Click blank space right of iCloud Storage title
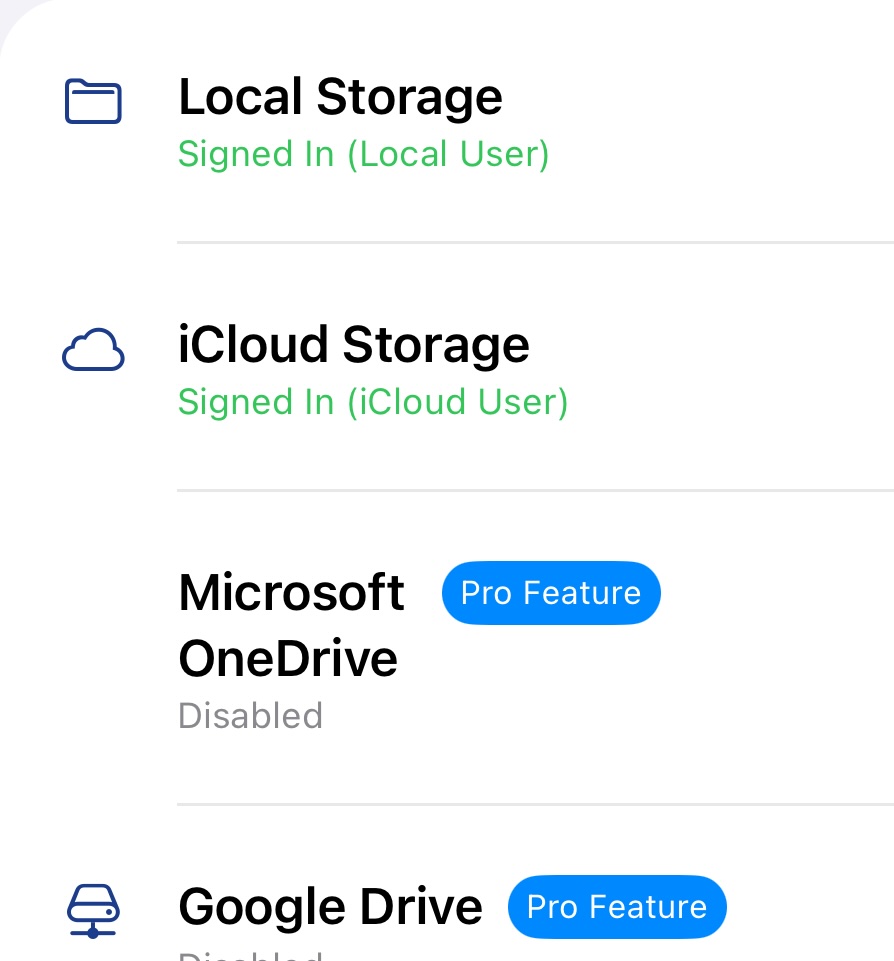894x961 pixels. (710, 345)
